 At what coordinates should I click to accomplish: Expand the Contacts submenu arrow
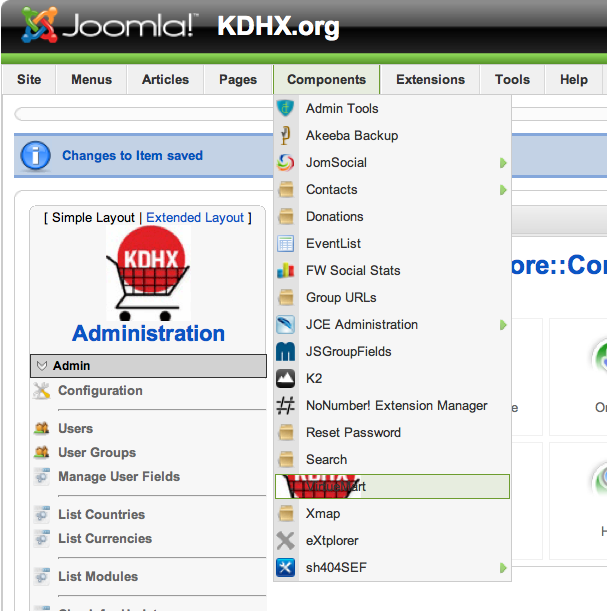pos(503,190)
